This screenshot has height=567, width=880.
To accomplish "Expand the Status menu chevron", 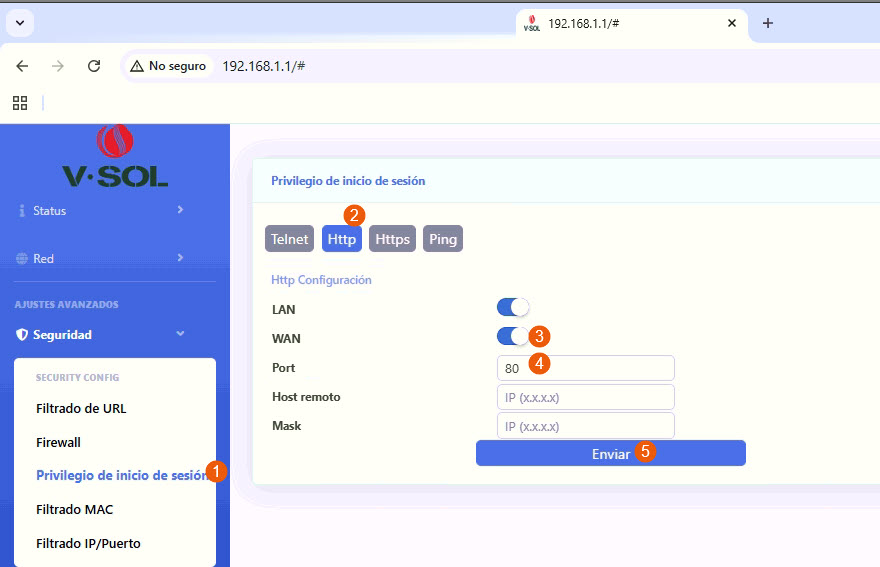I will [180, 210].
